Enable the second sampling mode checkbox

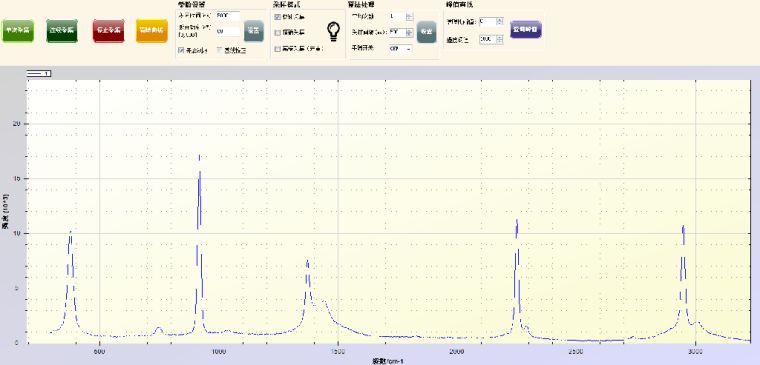[278, 32]
